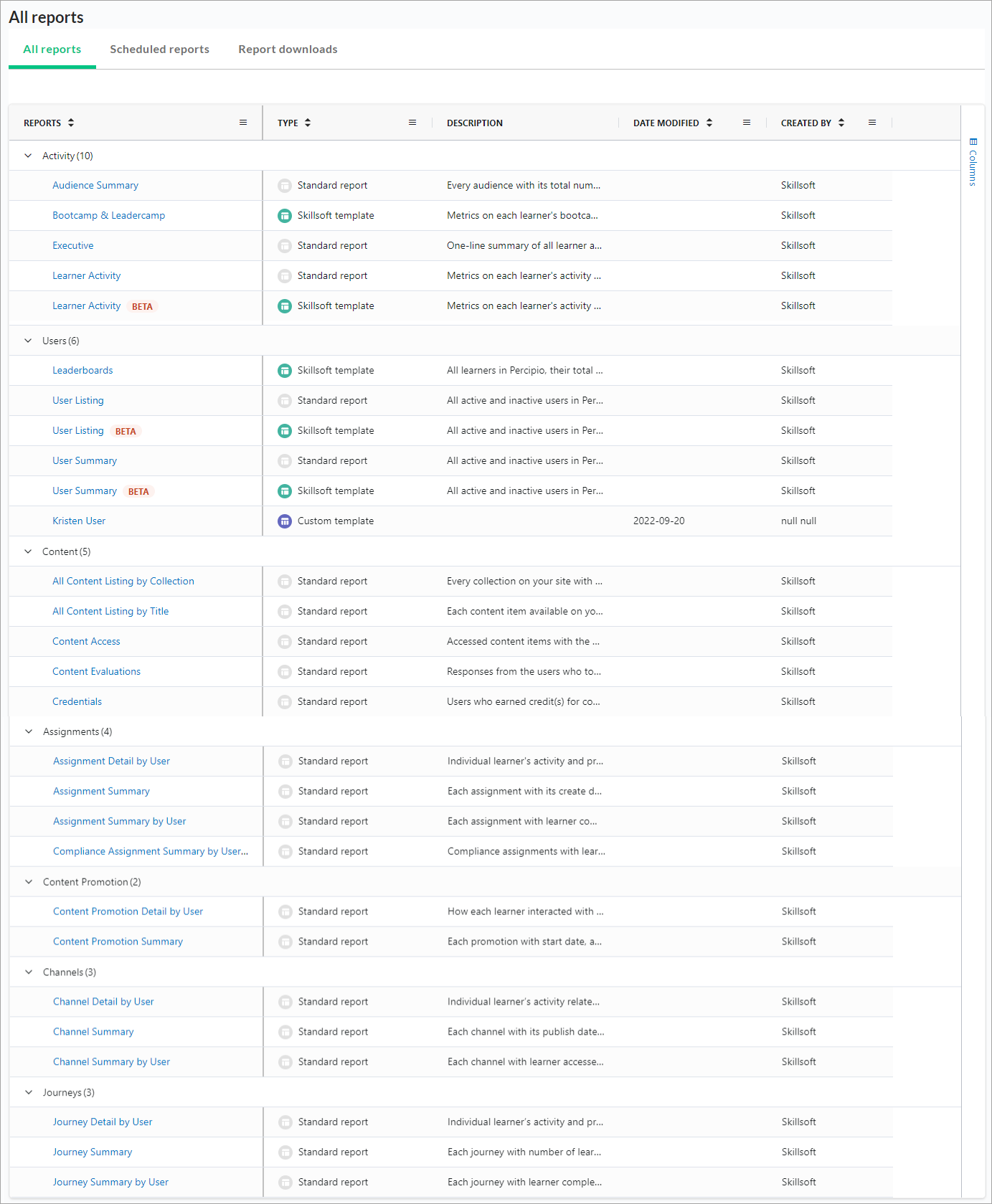Click the Description column header
This screenshot has height=1204, width=992.
point(474,123)
